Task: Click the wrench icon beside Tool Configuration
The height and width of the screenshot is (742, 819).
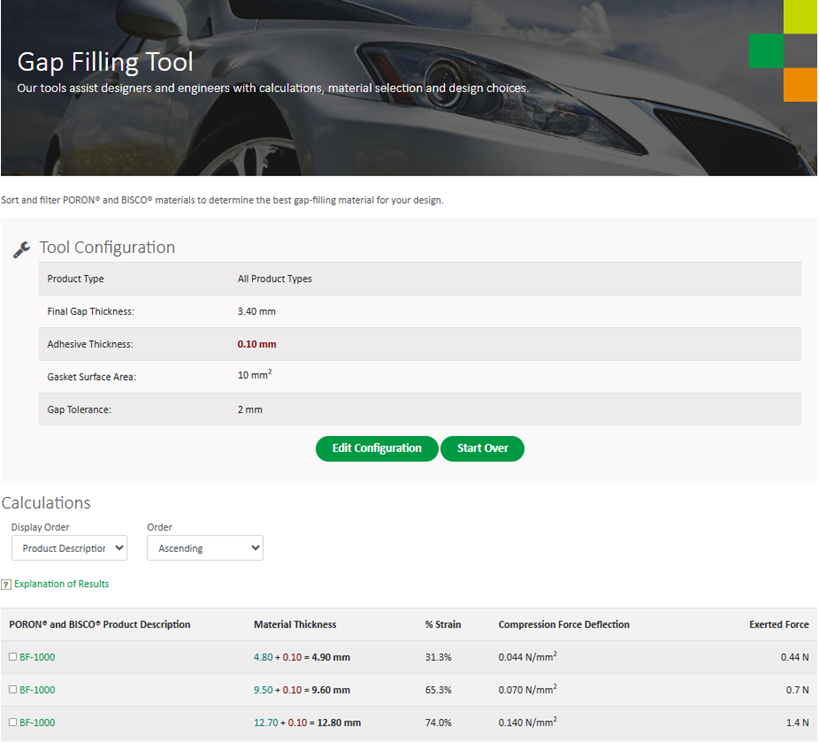Action: coord(21,249)
